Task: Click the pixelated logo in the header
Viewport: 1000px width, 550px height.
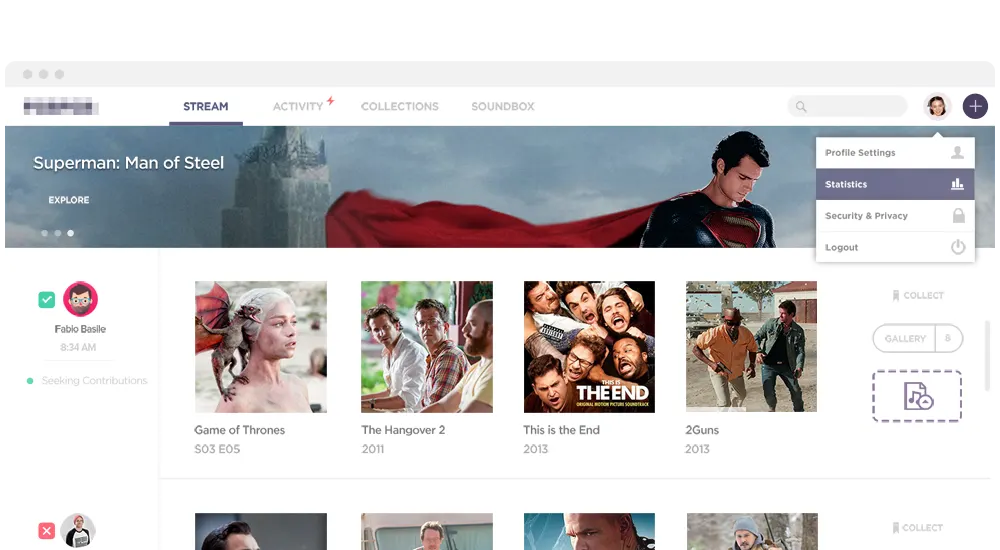Action: pyautogui.click(x=61, y=106)
